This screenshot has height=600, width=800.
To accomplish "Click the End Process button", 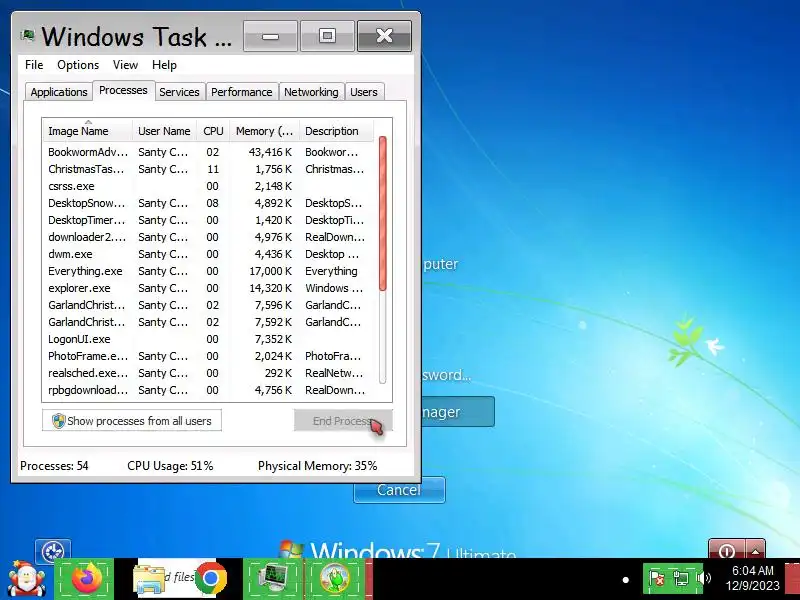I will pos(343,420).
